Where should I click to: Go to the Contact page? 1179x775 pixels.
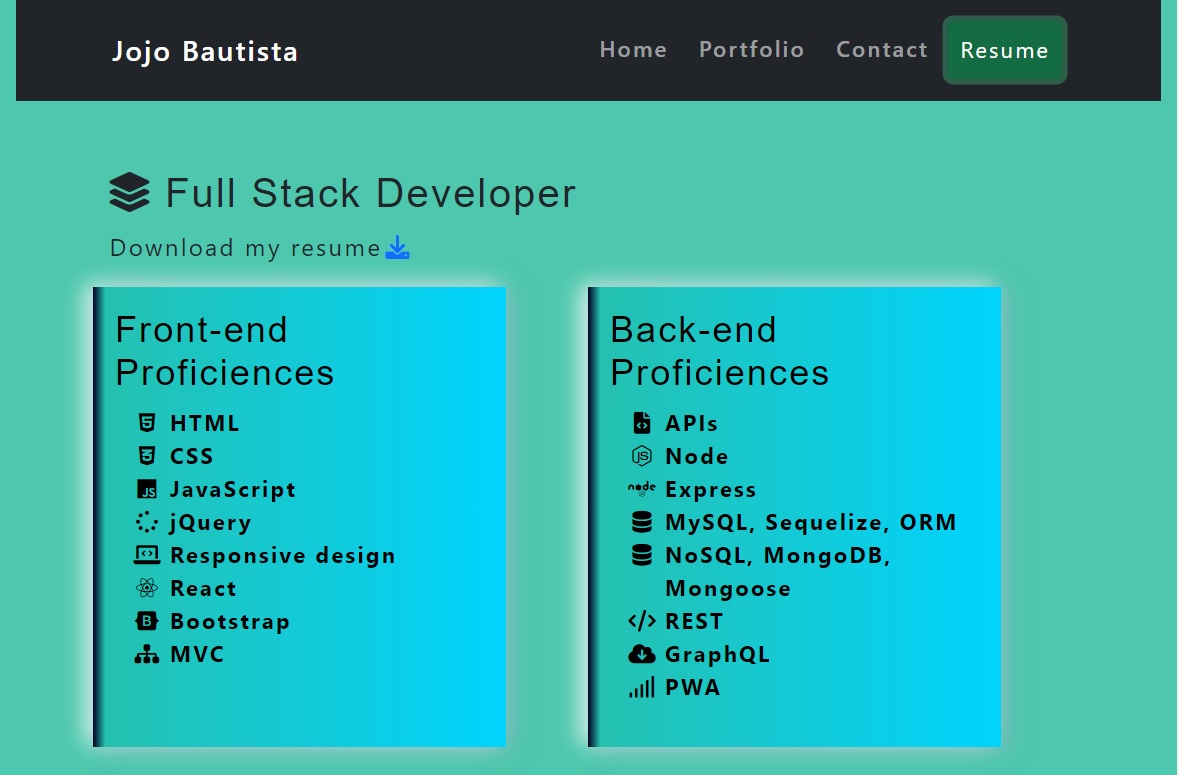tap(882, 50)
